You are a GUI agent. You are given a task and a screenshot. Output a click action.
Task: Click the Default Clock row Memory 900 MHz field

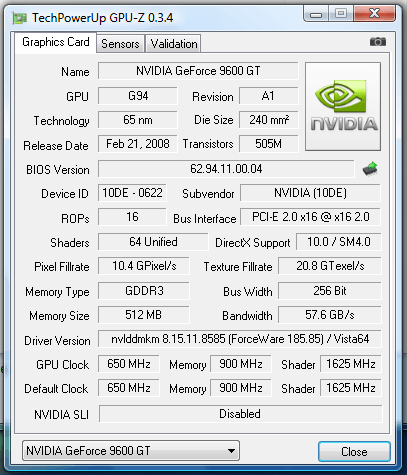pos(241,388)
